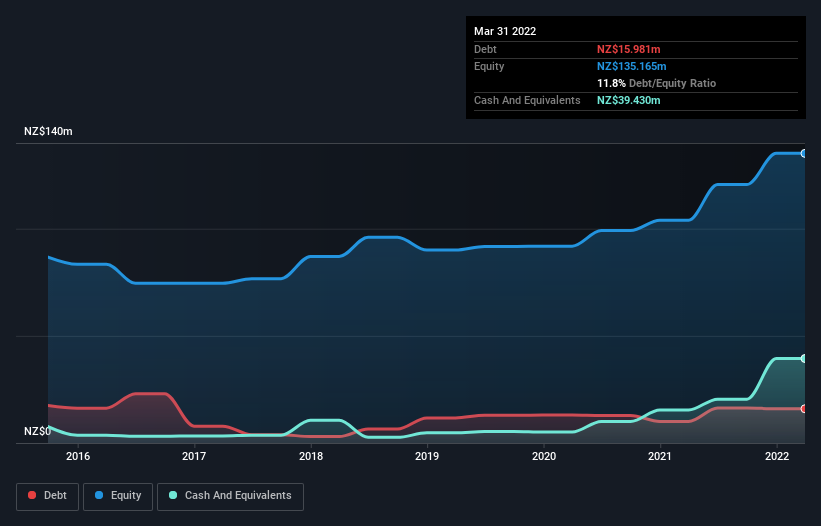Click the 2020 x-axis label
This screenshot has height=526, width=821.
(544, 456)
